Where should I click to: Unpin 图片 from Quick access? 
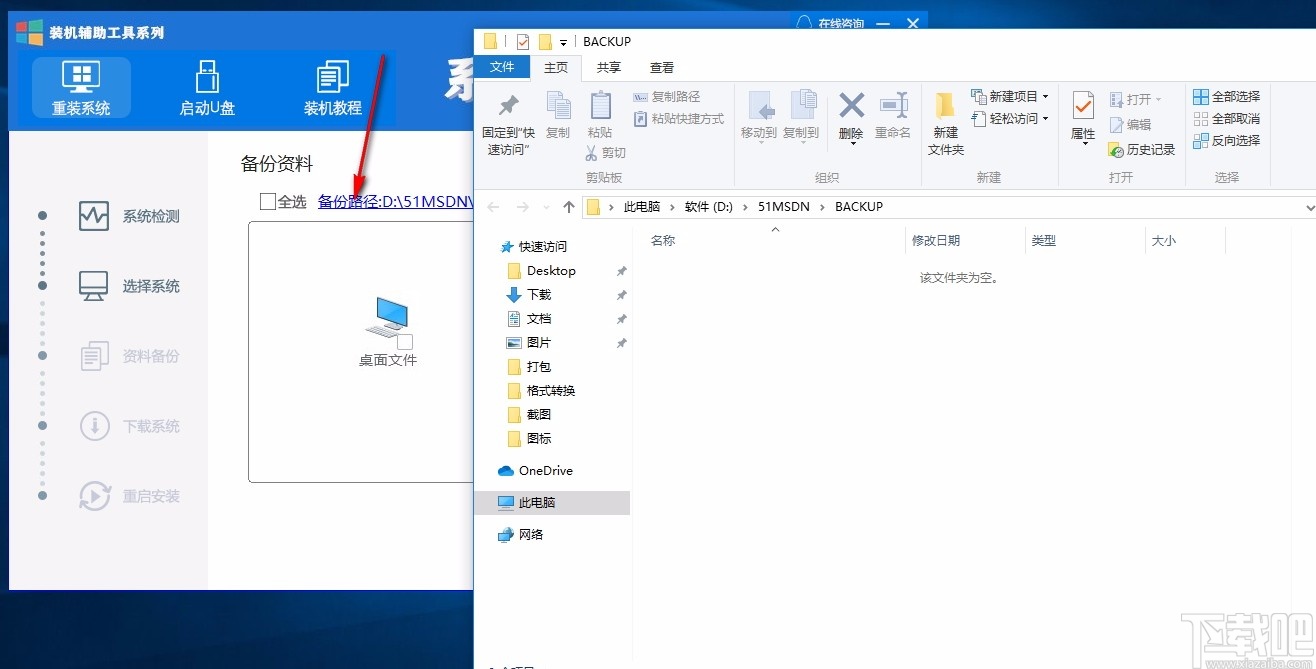pyautogui.click(x=621, y=342)
